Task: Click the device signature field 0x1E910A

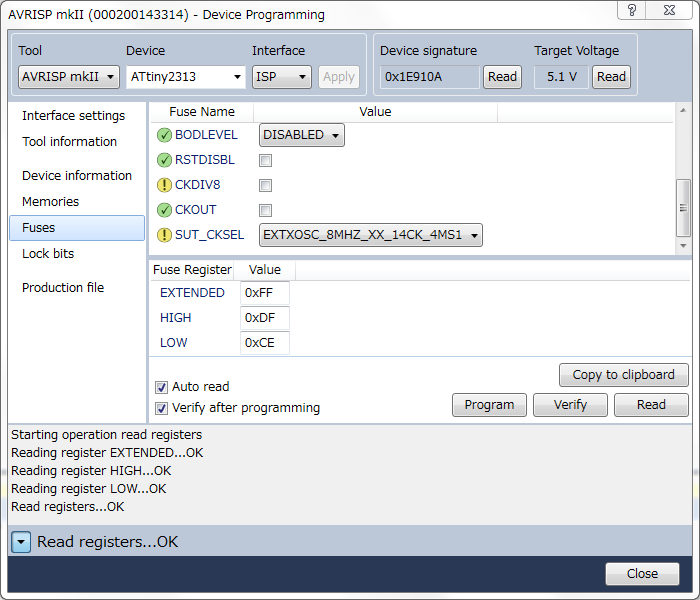Action: click(x=429, y=77)
